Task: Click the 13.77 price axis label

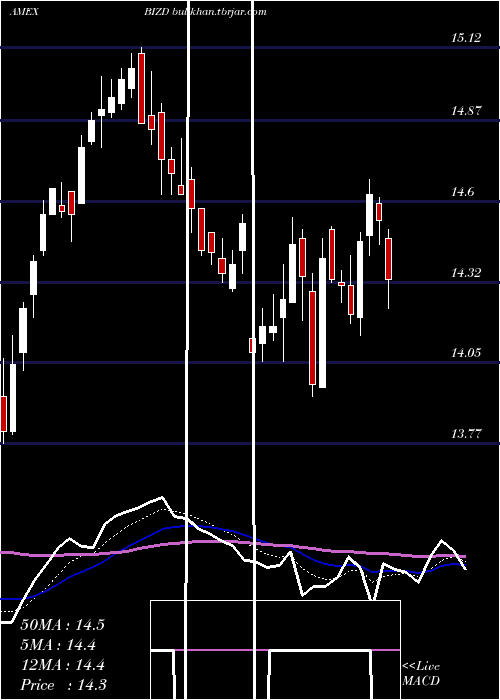Action: pyautogui.click(x=466, y=433)
